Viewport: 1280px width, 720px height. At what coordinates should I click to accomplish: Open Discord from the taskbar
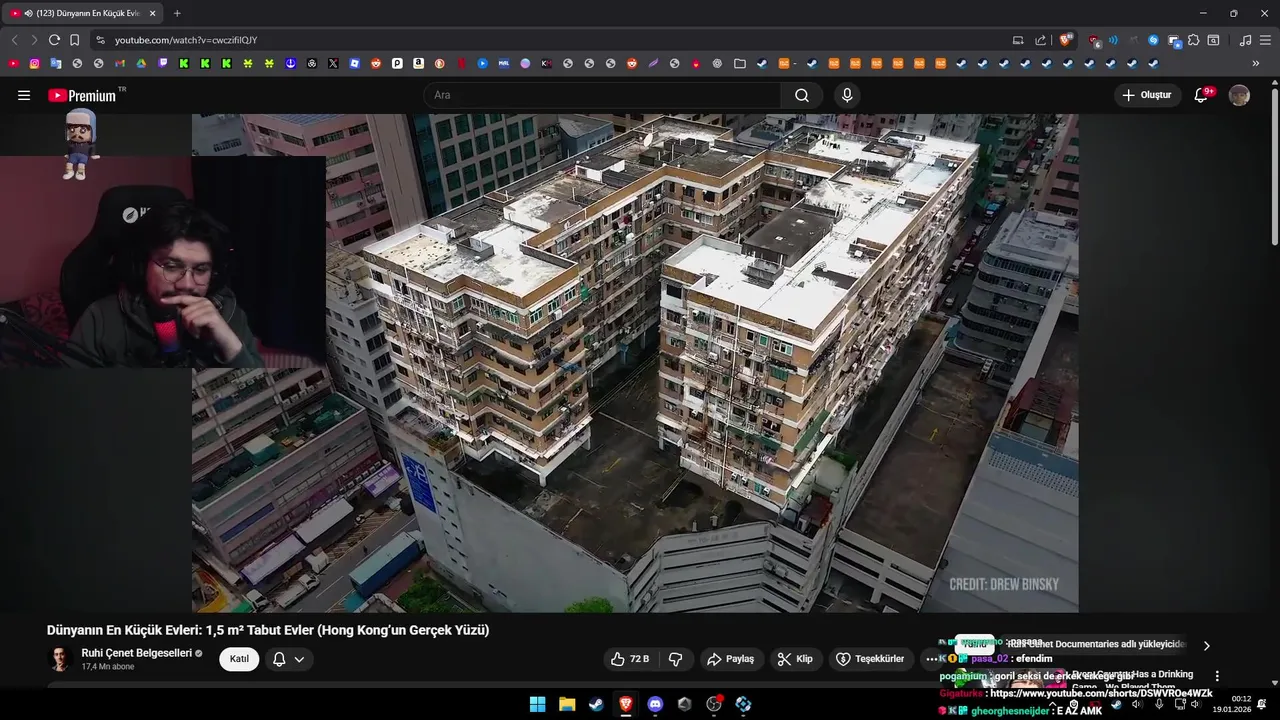tap(655, 704)
